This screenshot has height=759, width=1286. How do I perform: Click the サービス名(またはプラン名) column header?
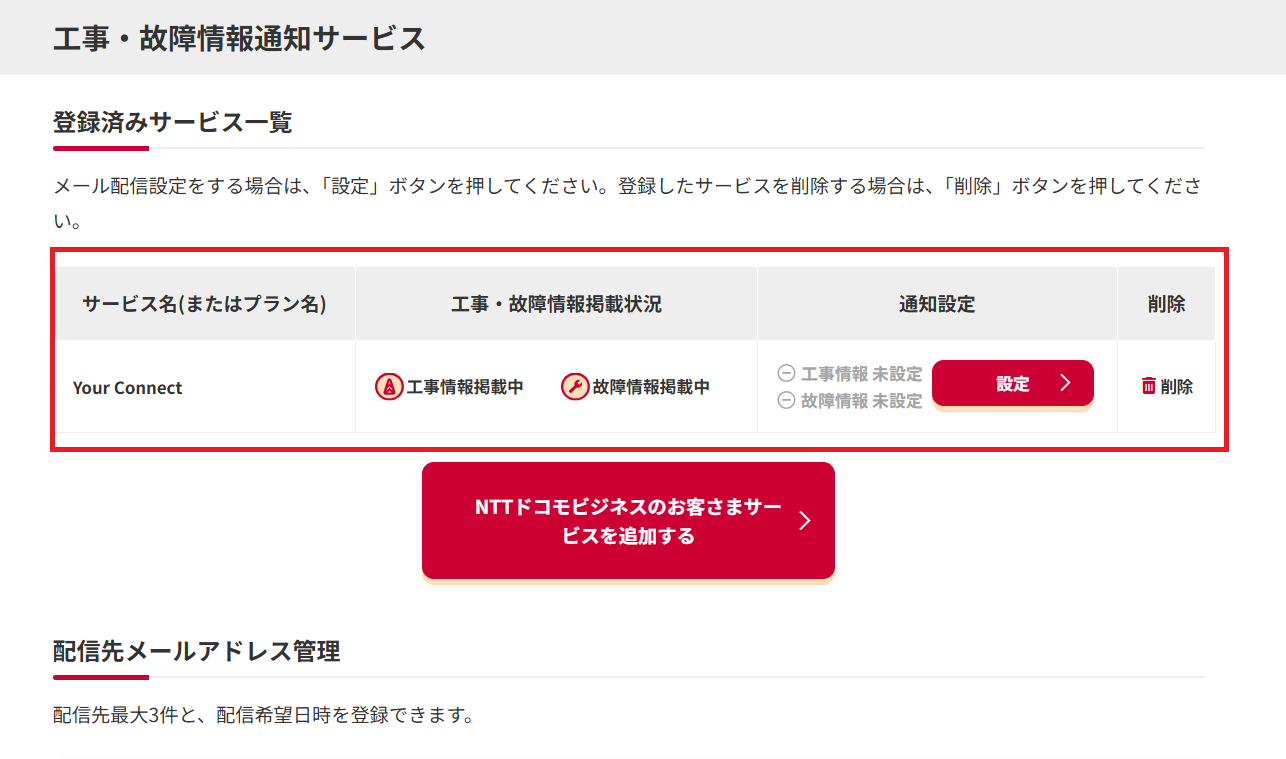pos(205,304)
